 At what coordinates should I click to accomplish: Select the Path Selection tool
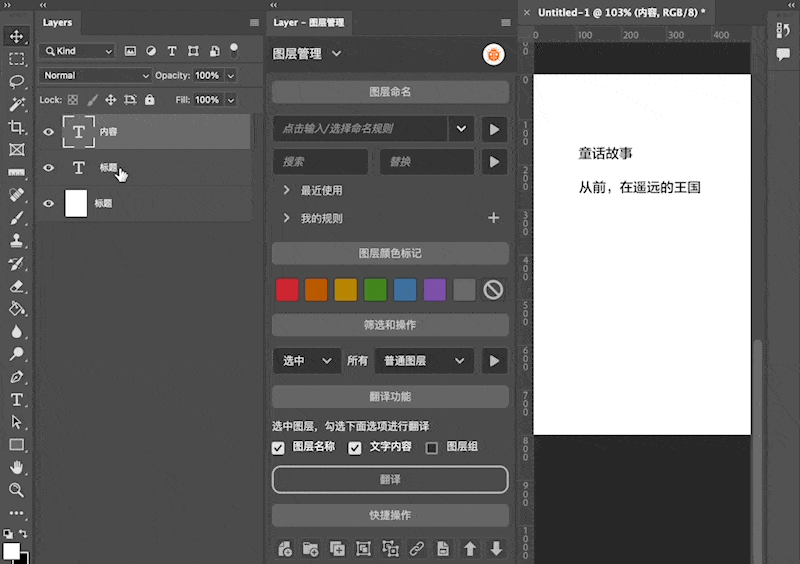[16, 422]
